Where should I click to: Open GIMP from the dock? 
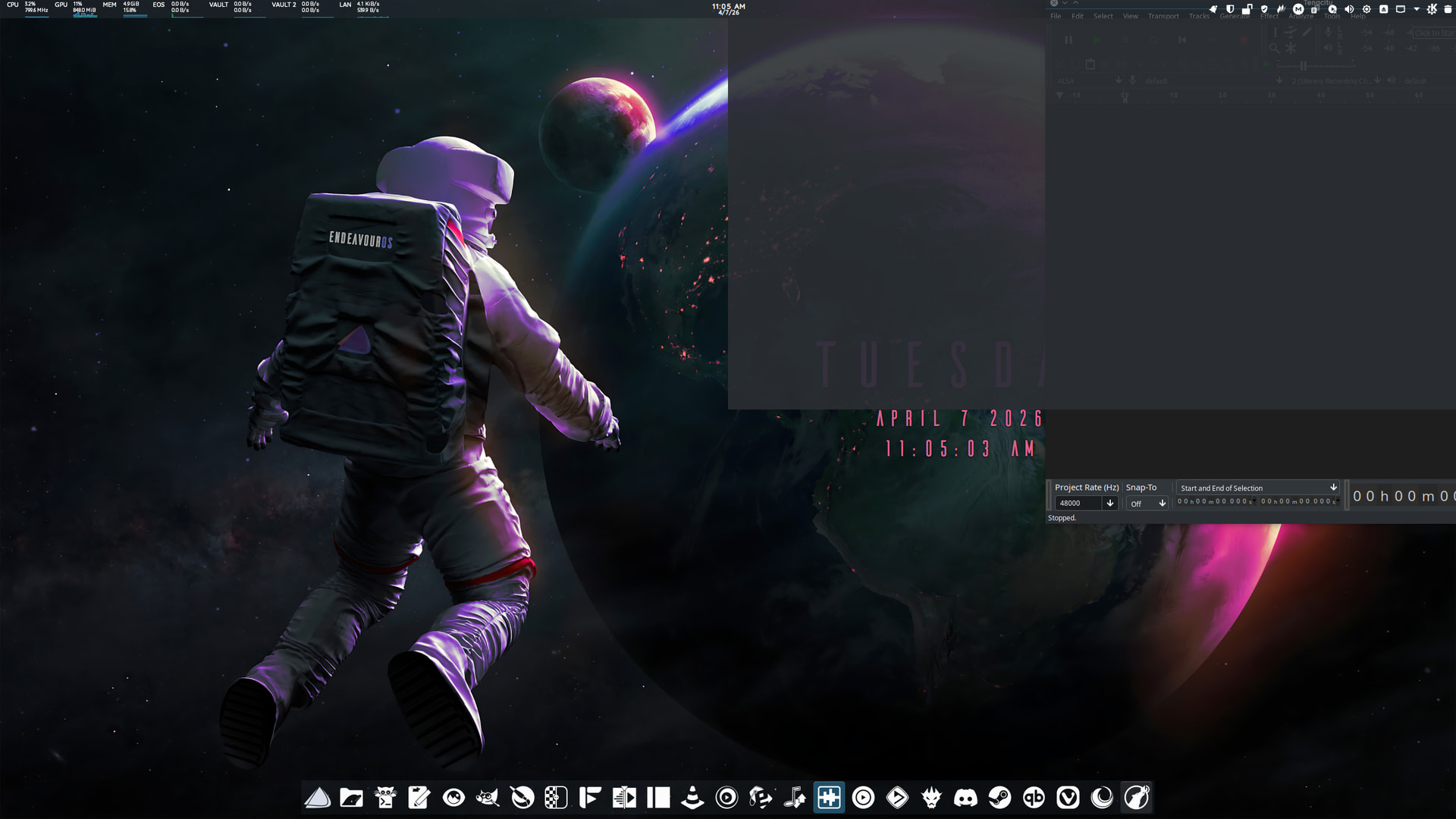(488, 798)
